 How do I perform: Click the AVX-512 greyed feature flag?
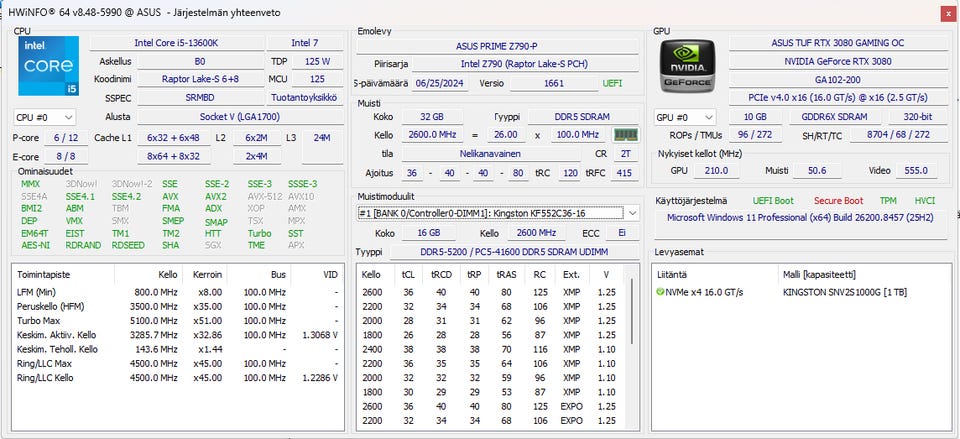pyautogui.click(x=263, y=197)
